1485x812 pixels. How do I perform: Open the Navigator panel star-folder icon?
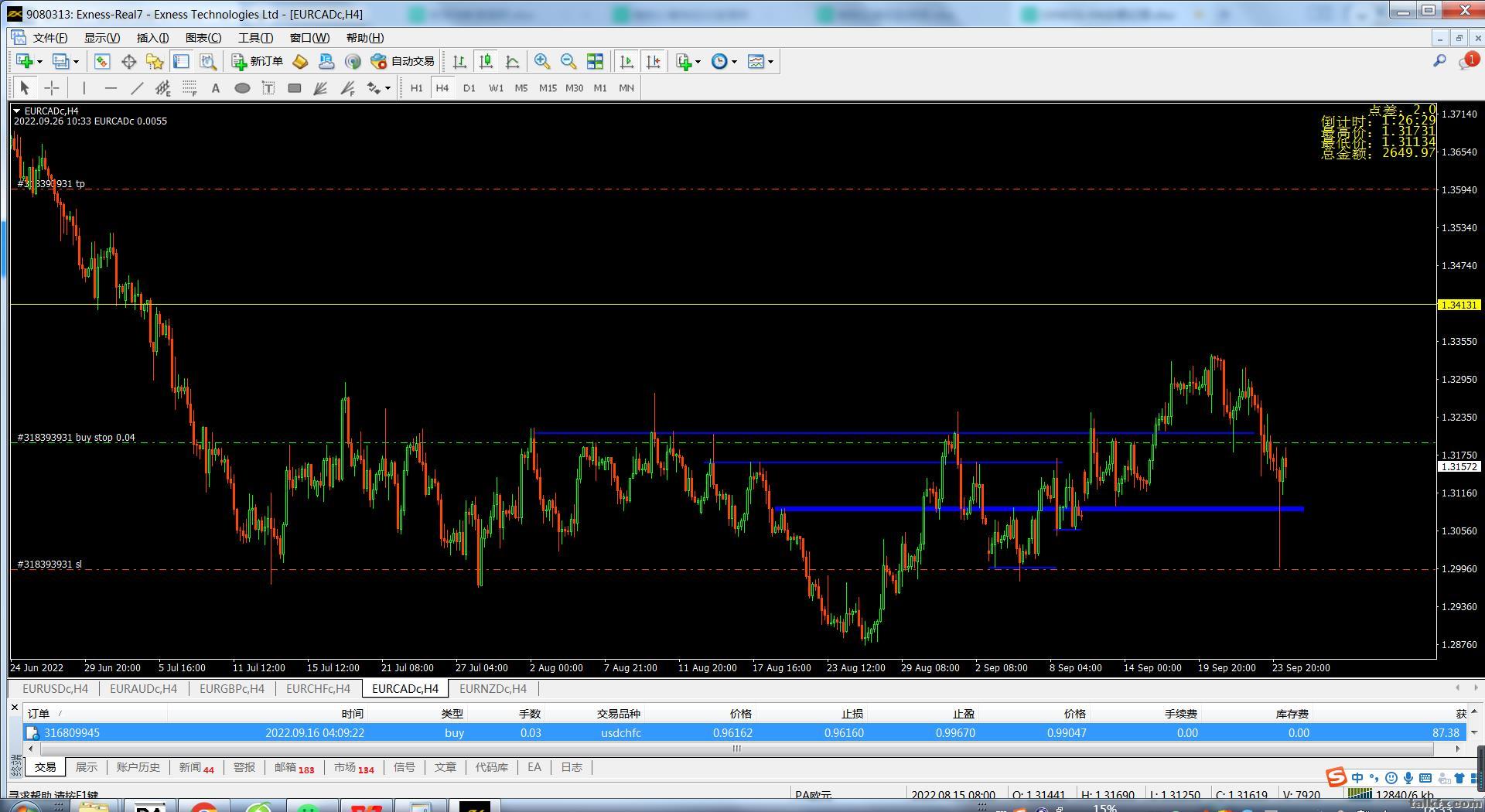(x=155, y=61)
